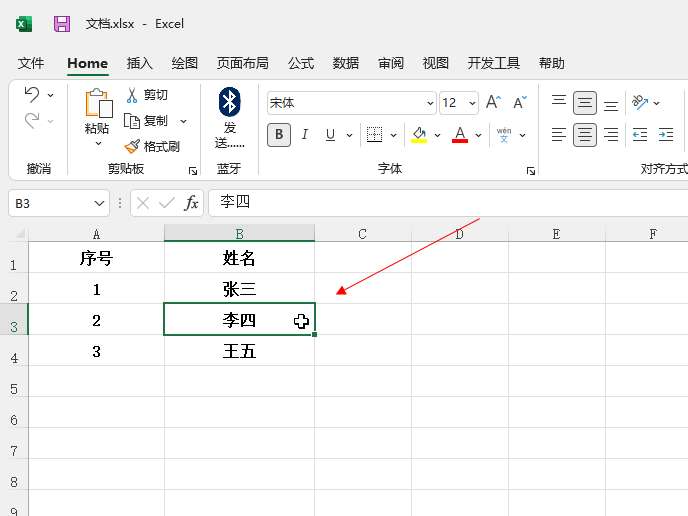Click the Insert Function fx icon
Image resolution: width=688 pixels, height=516 pixels.
tap(192, 203)
